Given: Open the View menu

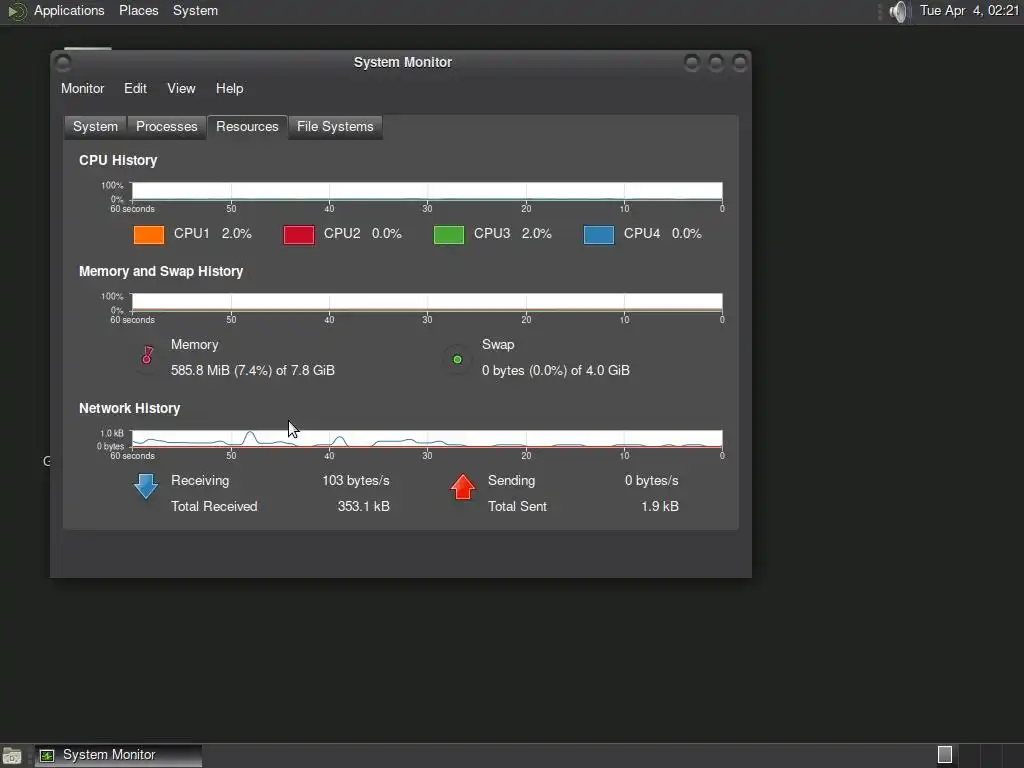Looking at the screenshot, I should point(181,89).
